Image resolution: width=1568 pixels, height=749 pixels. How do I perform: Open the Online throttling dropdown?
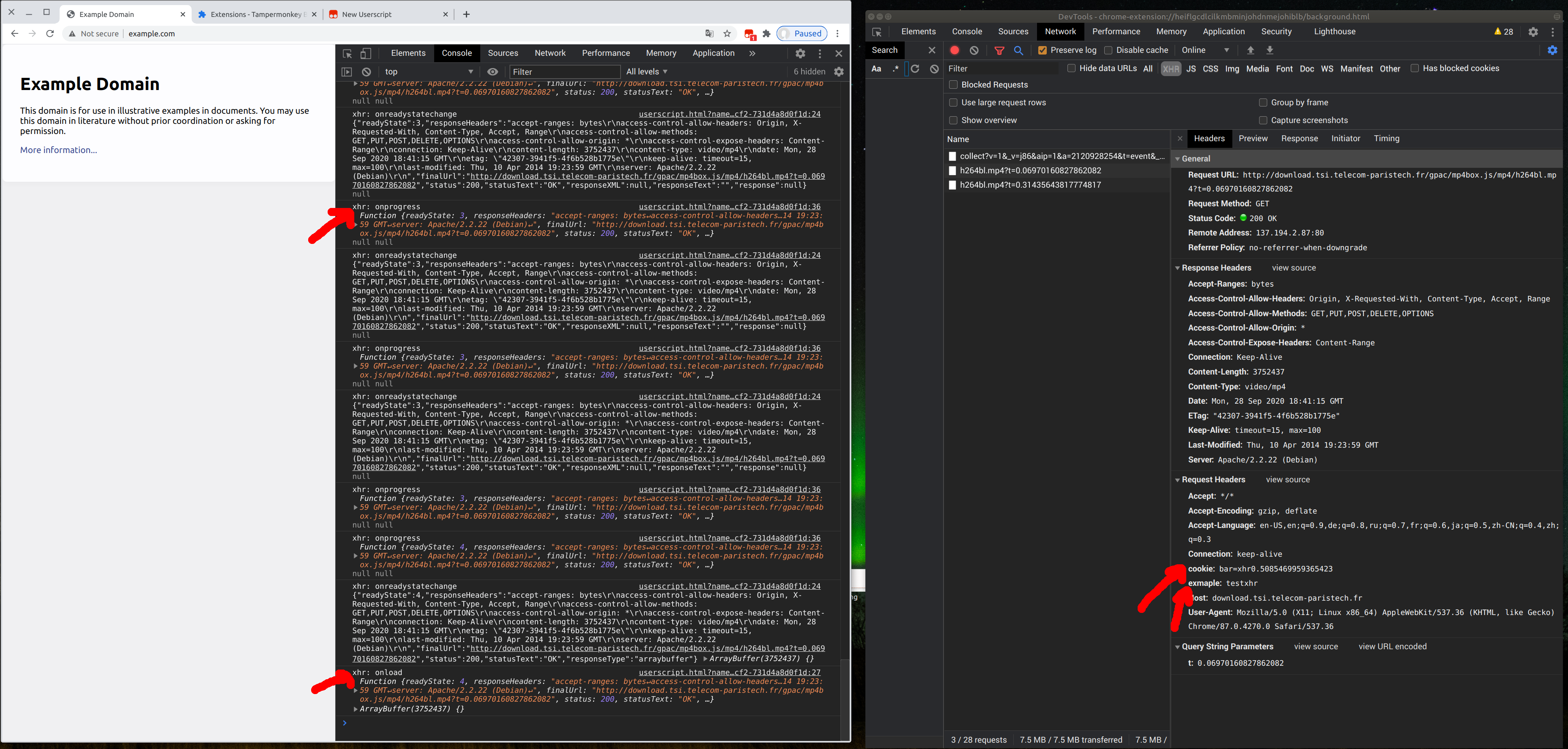point(1205,50)
